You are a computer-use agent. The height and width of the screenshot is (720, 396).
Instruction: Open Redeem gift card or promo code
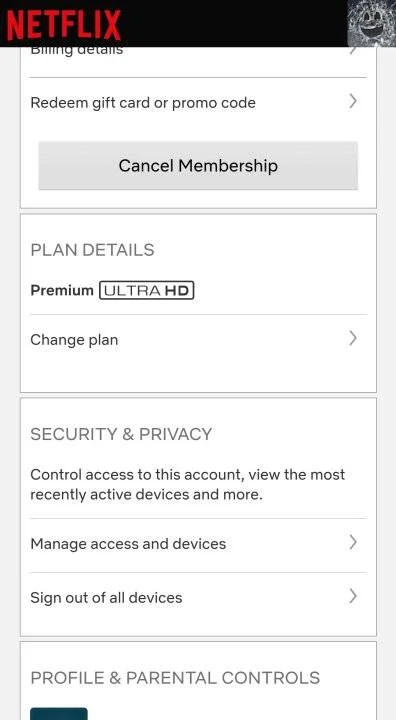coord(198,102)
